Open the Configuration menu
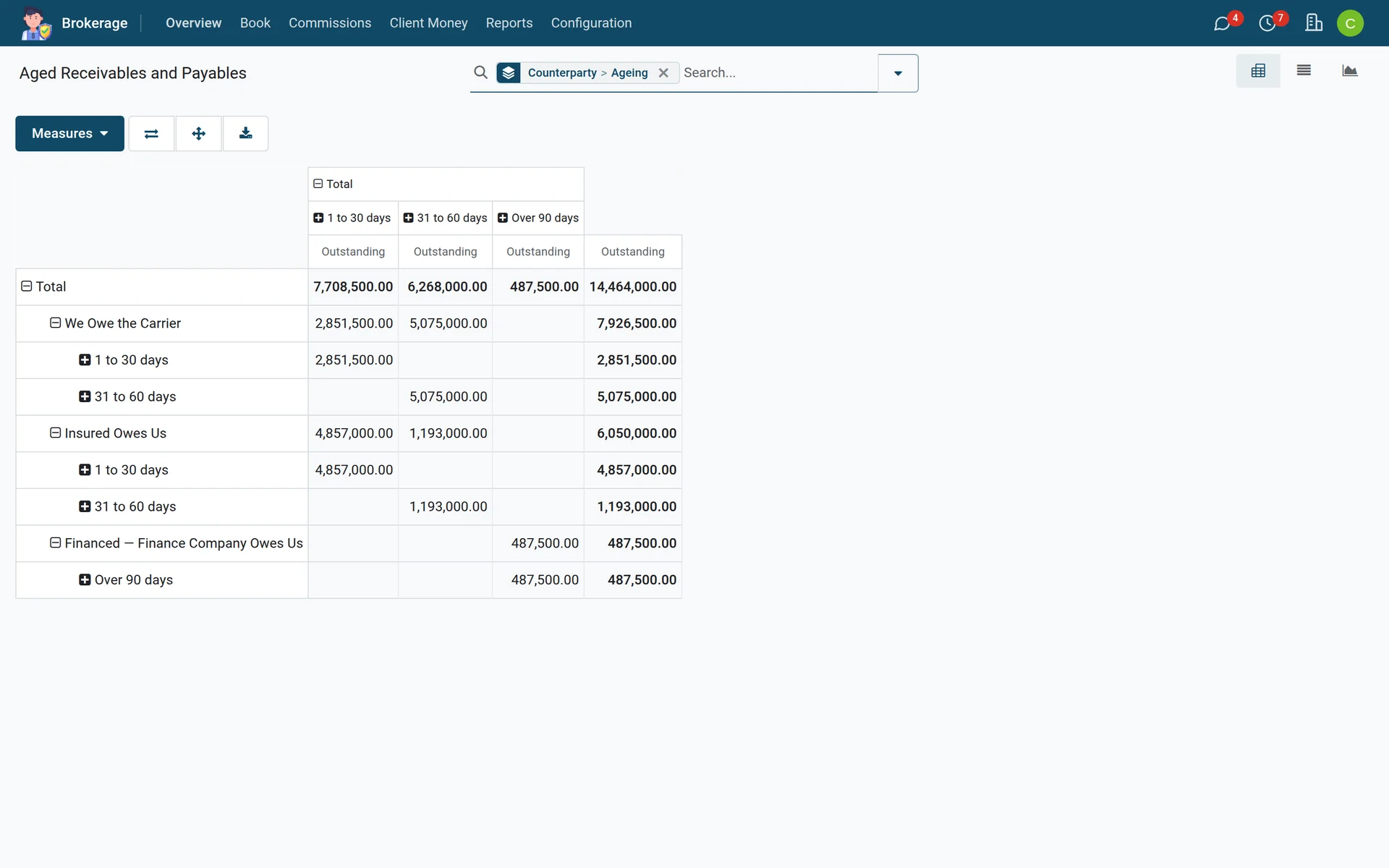The width and height of the screenshot is (1389, 868). (x=591, y=23)
